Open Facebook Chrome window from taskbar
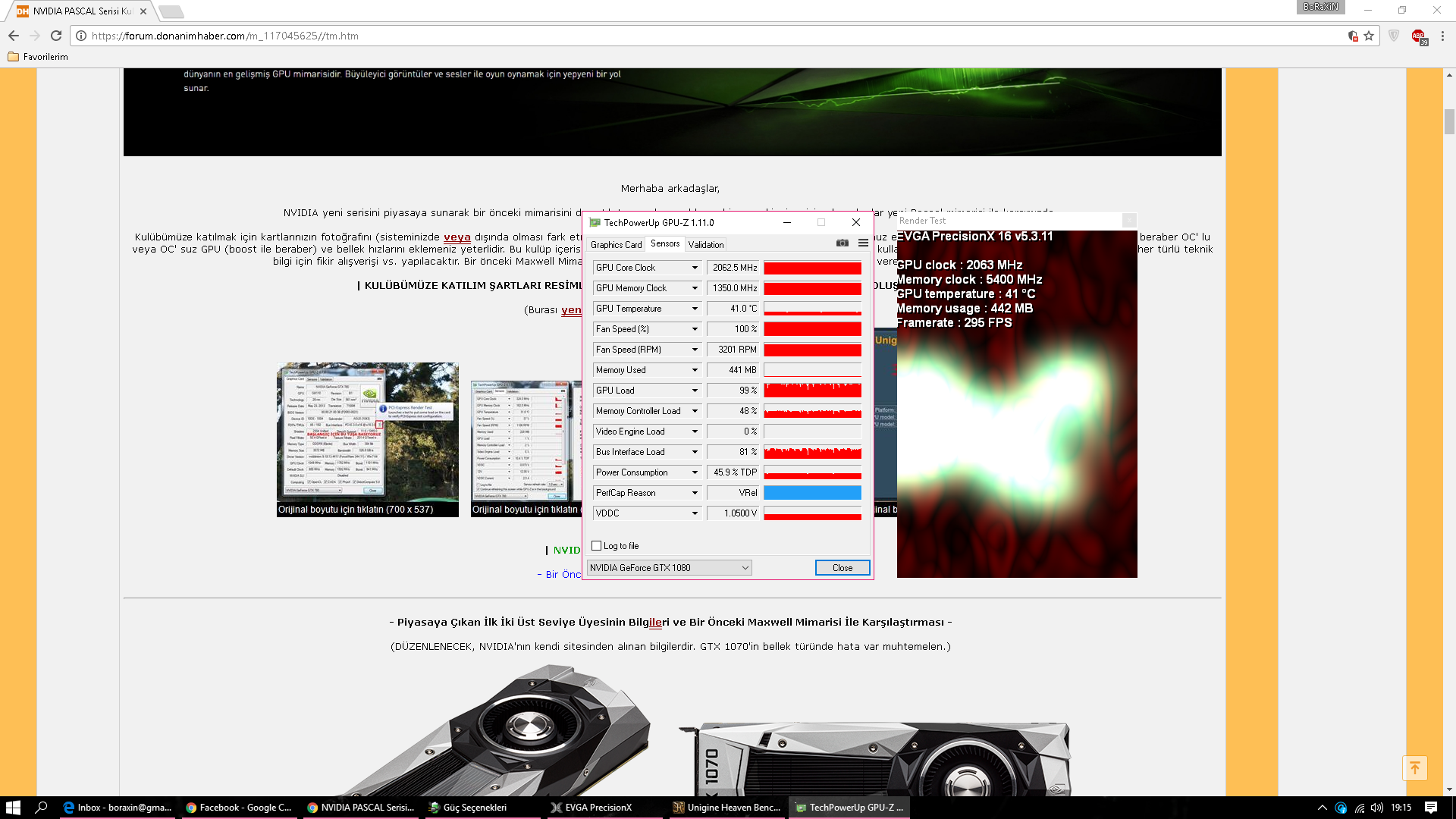The image size is (1456, 819). pos(240,808)
